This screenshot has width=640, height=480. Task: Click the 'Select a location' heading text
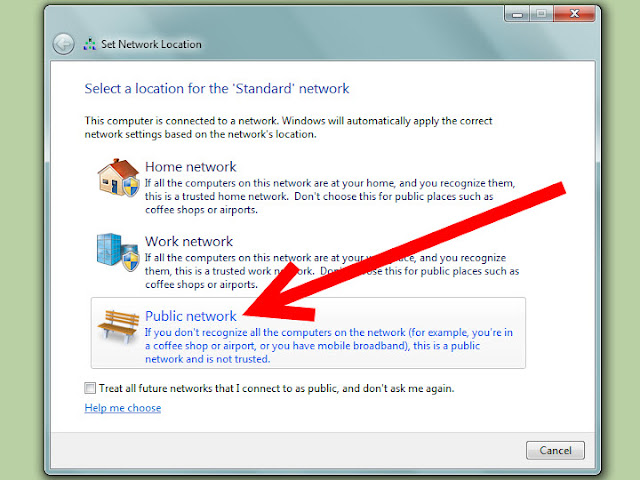[217, 89]
